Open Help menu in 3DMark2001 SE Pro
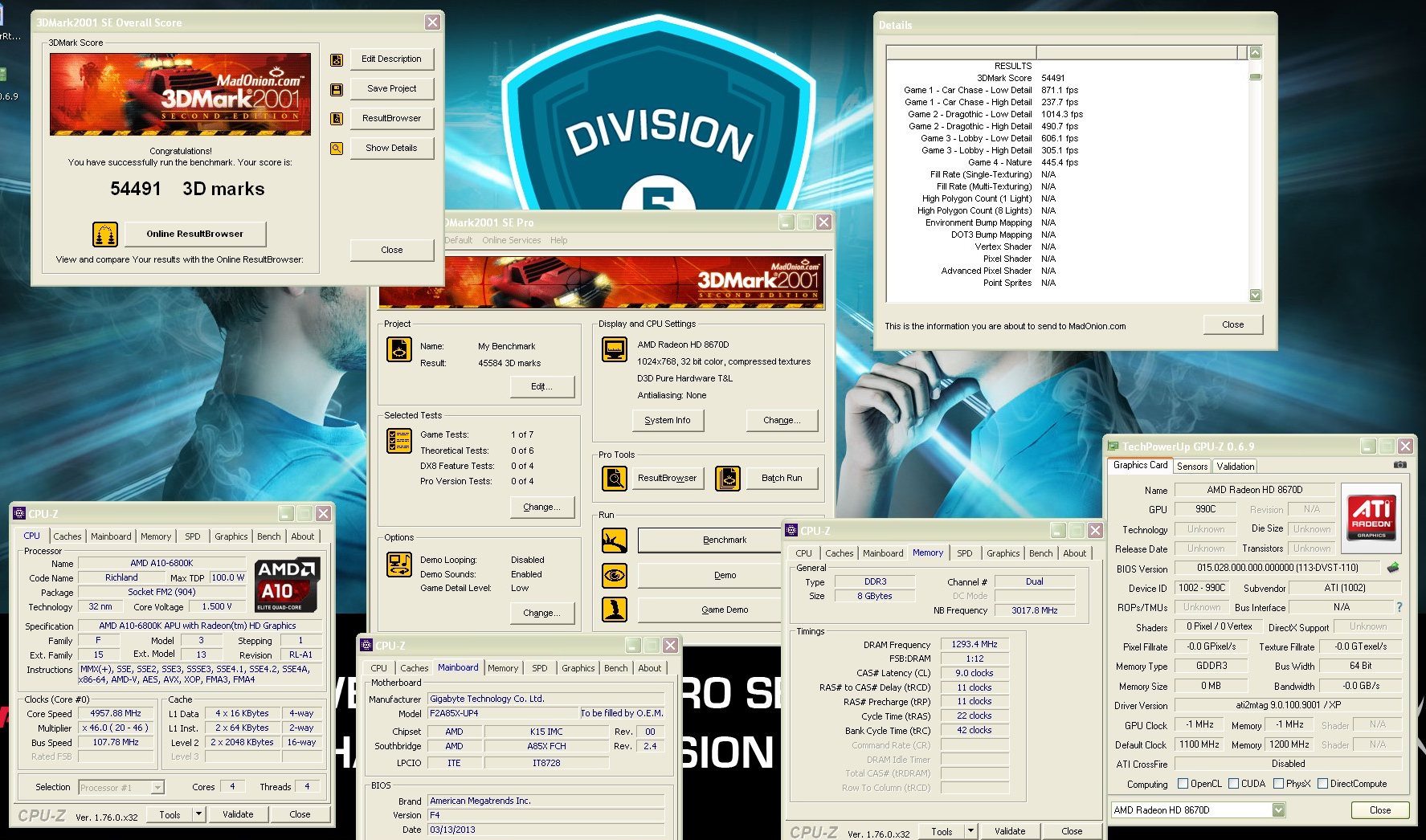 coord(559,240)
